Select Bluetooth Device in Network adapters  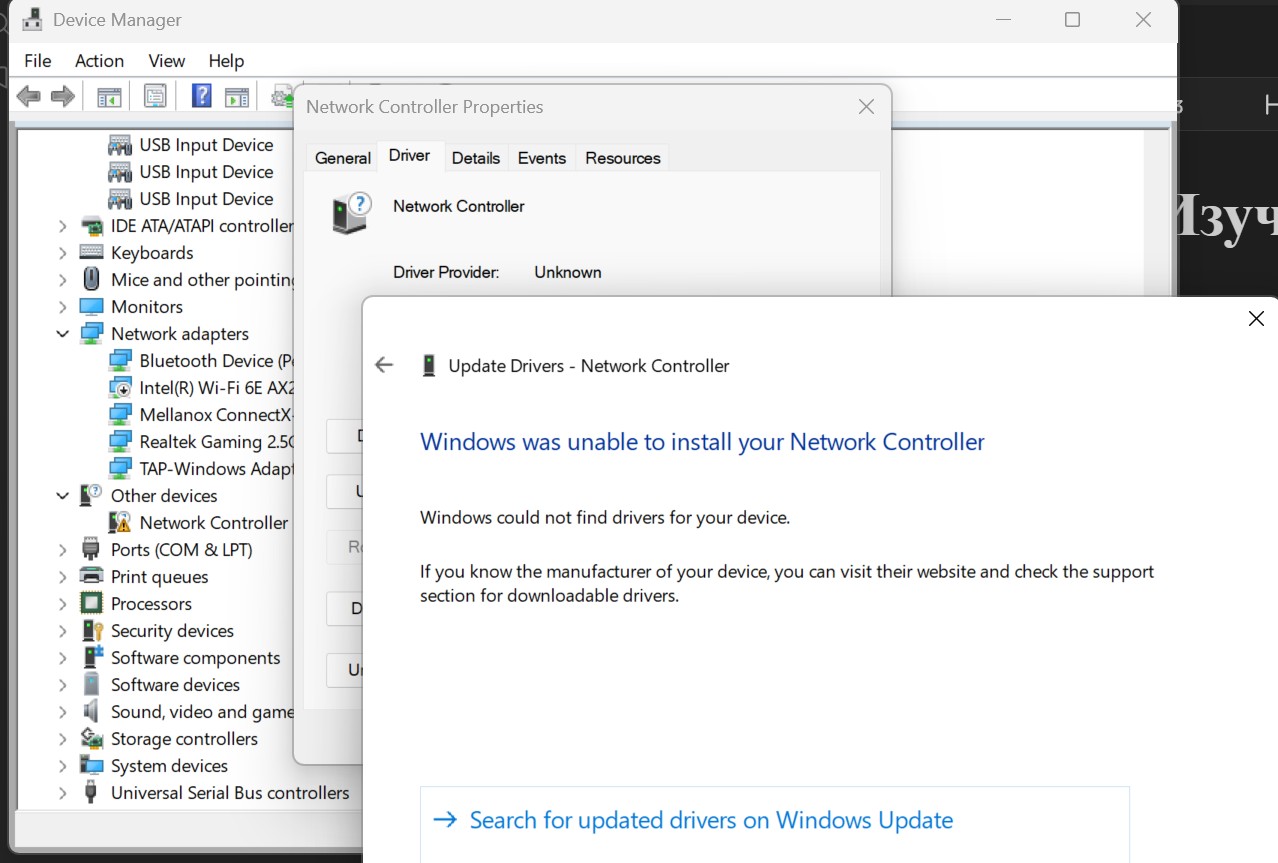tap(217, 361)
